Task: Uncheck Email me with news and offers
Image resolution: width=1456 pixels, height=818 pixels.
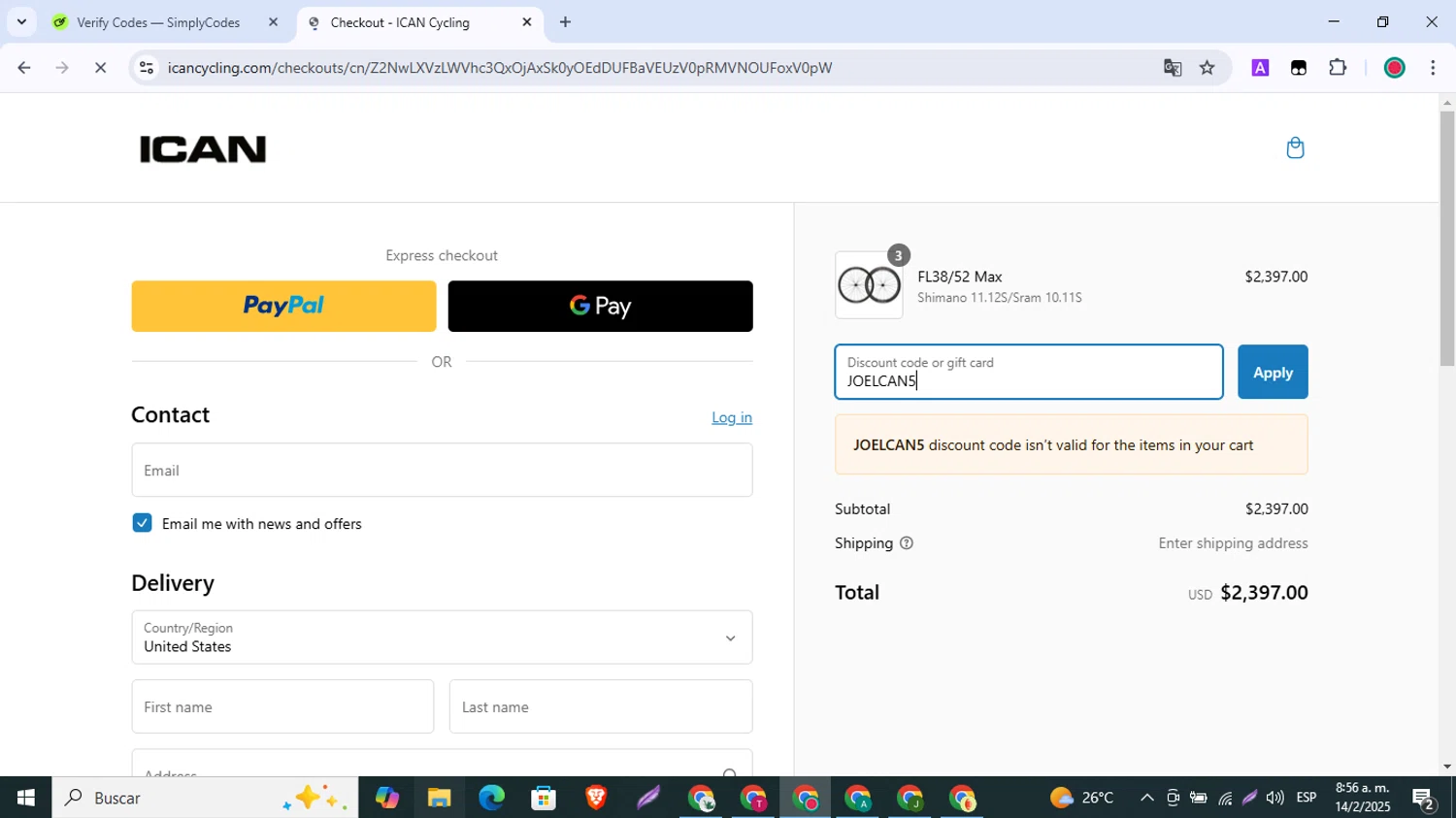Action: pos(143,523)
